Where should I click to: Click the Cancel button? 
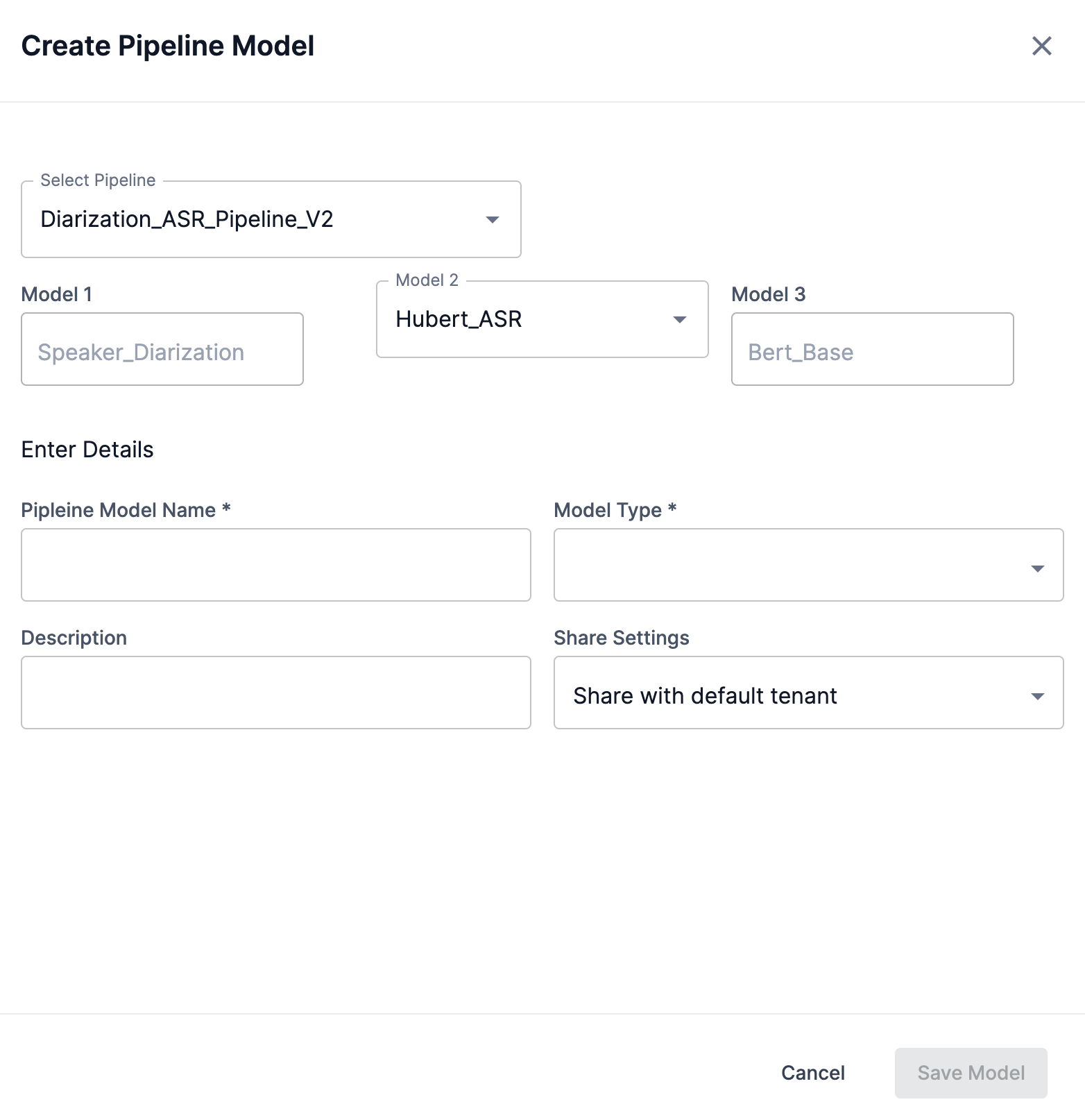tap(813, 1073)
